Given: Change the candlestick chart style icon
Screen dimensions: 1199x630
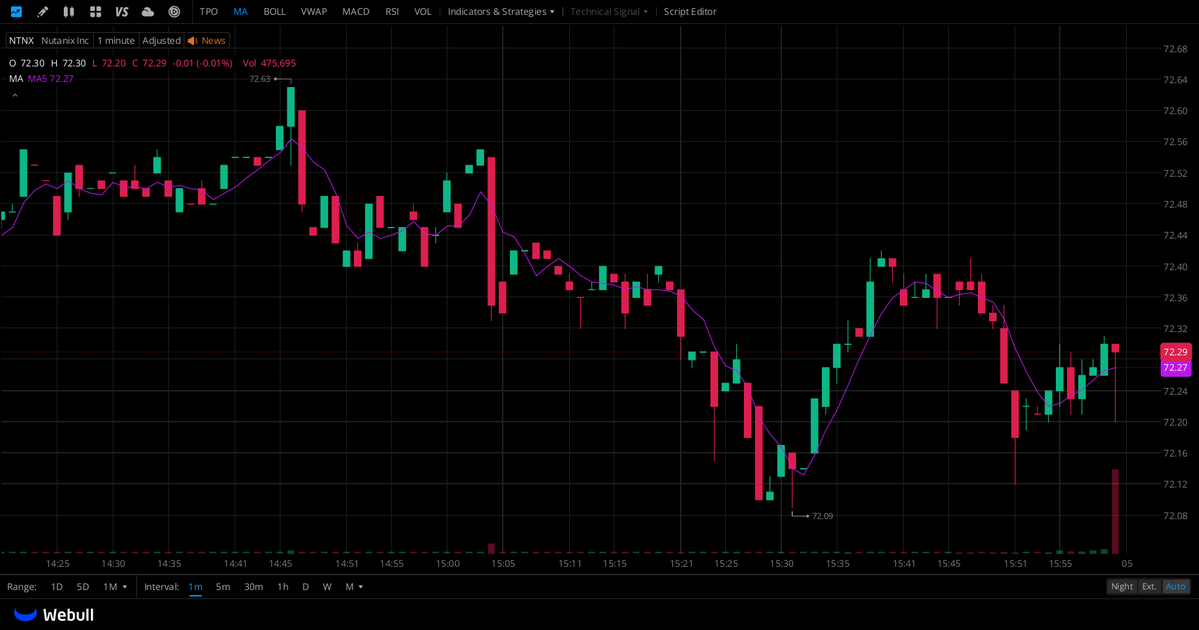Looking at the screenshot, I should click(69, 11).
